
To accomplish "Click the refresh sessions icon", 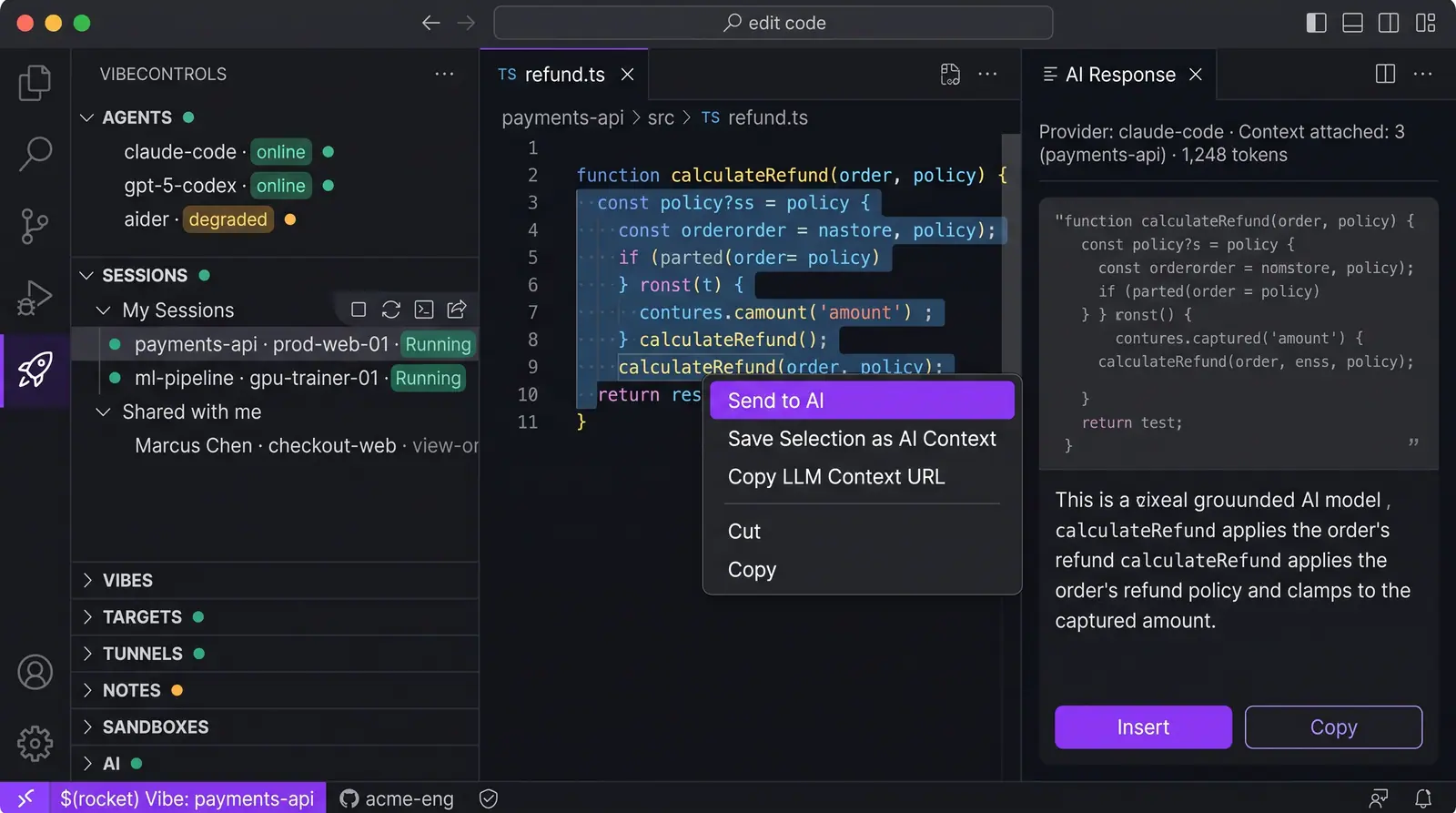I will tap(391, 310).
